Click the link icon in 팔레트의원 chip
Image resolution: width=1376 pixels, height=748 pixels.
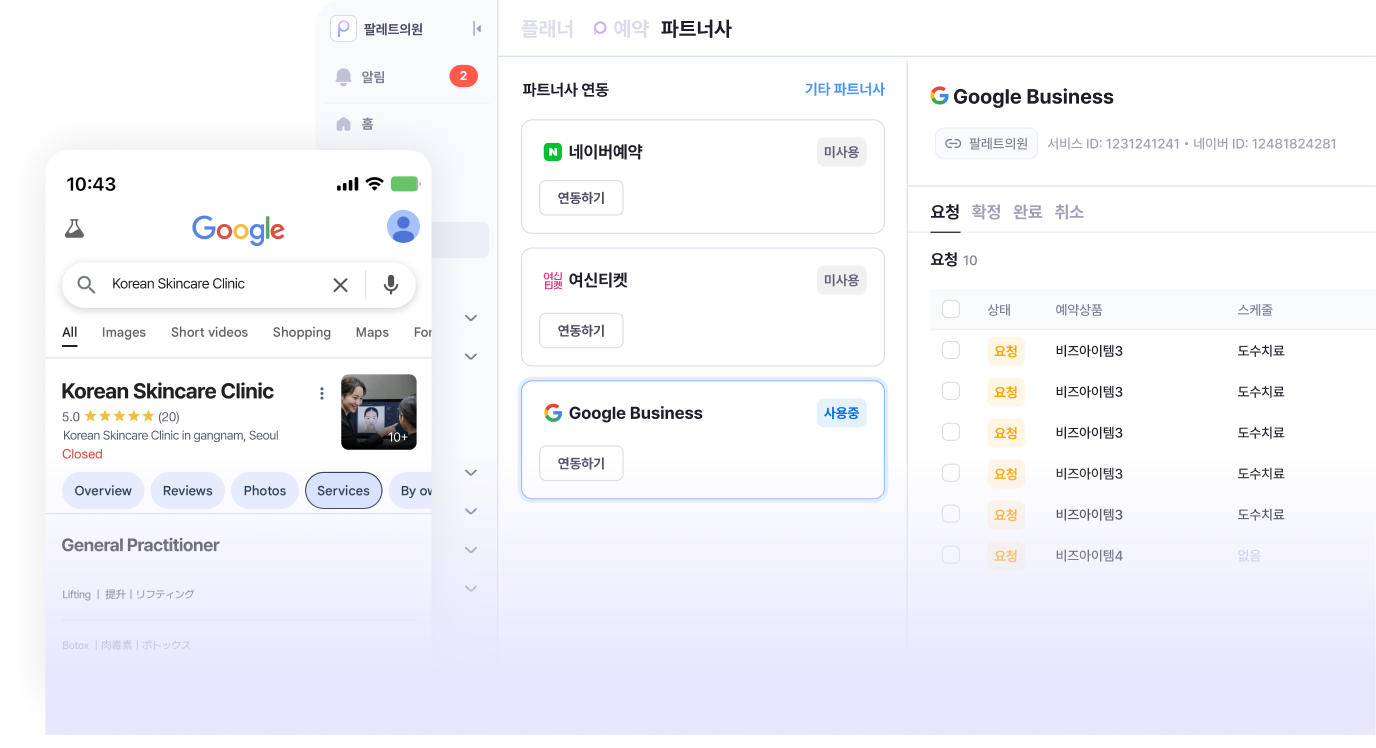point(953,144)
